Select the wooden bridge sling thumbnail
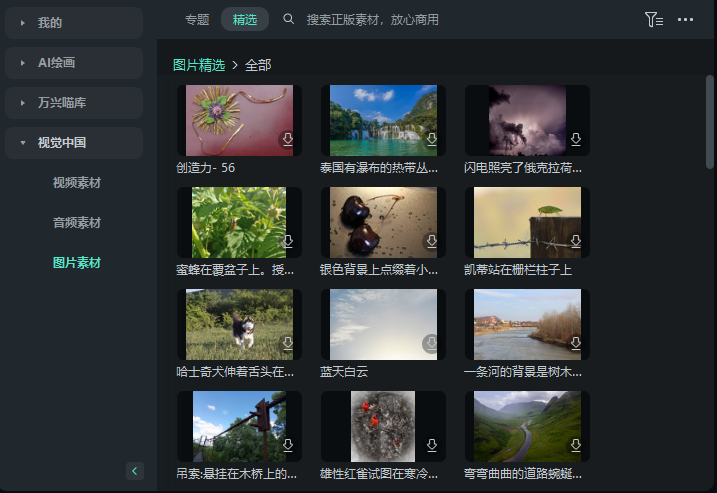This screenshot has height=493, width=717. (x=239, y=426)
